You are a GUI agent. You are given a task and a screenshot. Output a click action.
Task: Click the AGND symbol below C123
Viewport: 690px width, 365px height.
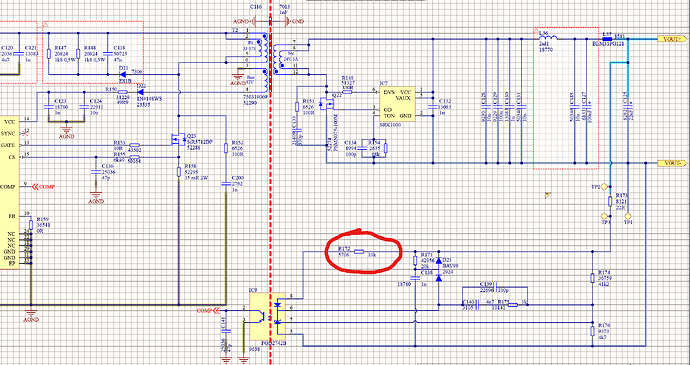[x=66, y=132]
